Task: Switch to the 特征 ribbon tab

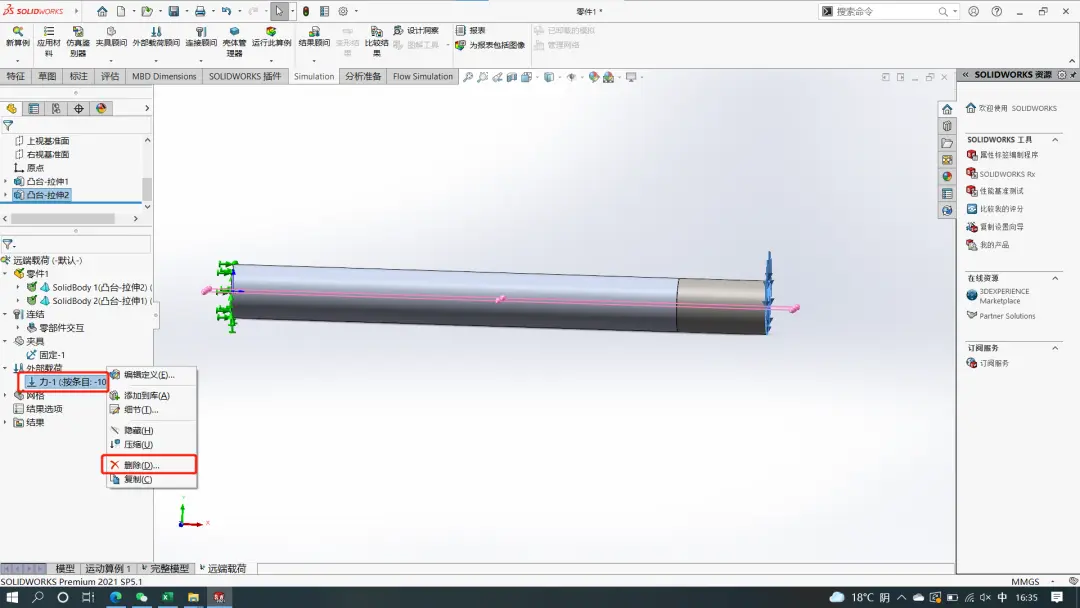Action: pyautogui.click(x=15, y=76)
